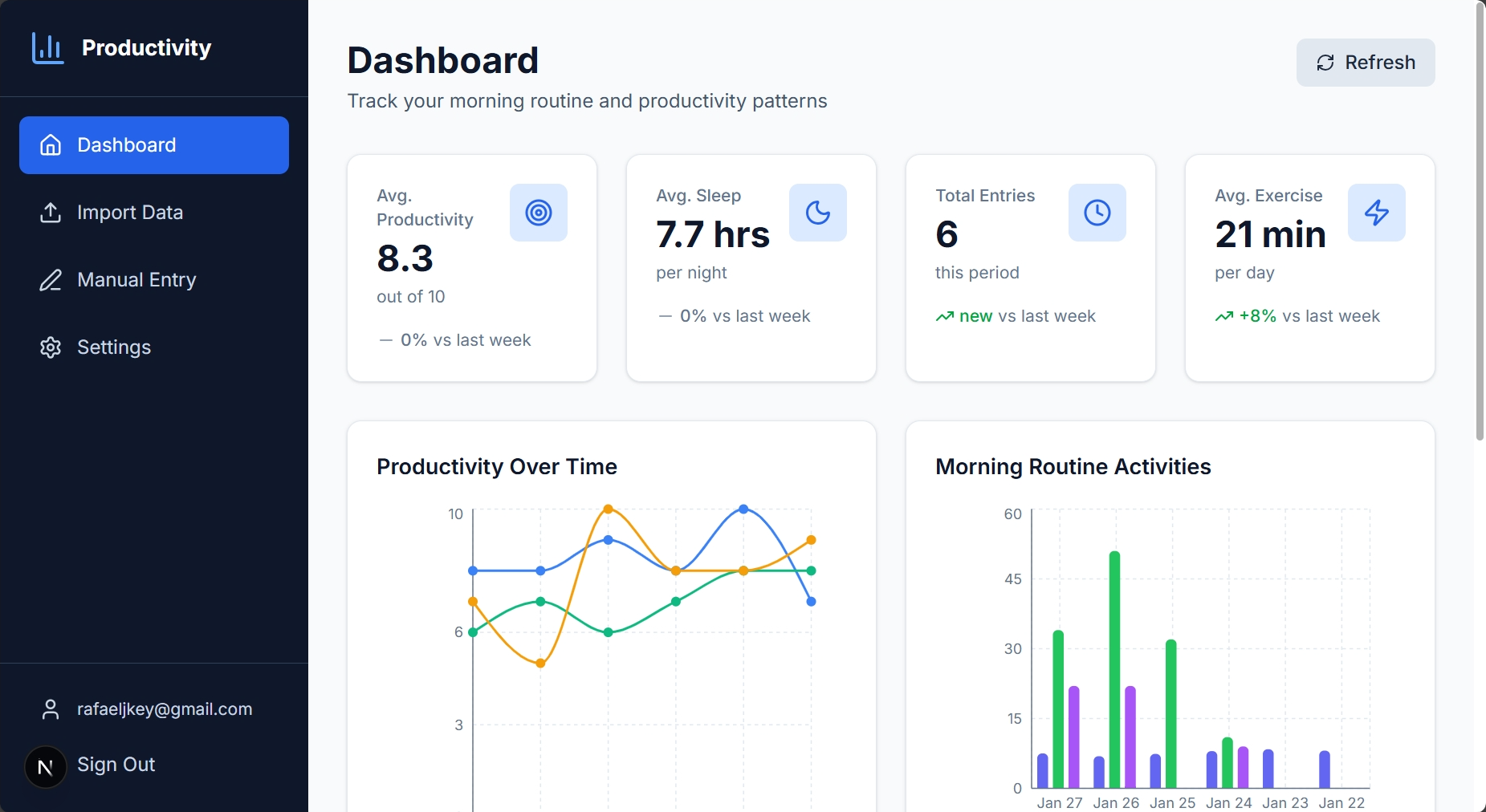Click the Total Entries value 6
This screenshot has height=812, width=1486.
coord(947,234)
